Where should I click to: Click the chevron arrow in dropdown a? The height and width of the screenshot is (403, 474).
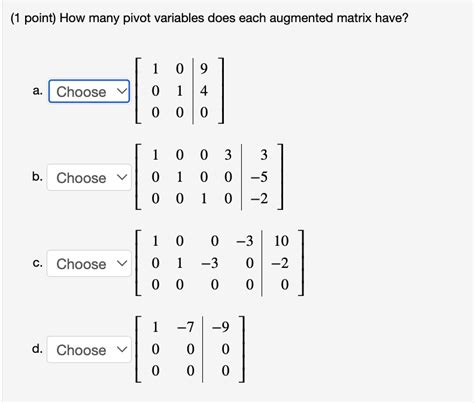(x=122, y=91)
